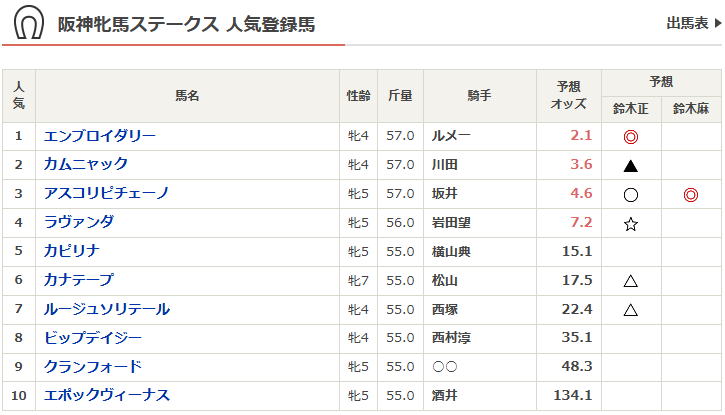
Task: Click the triangle mark for ルージュソリテール
Action: coord(631,310)
